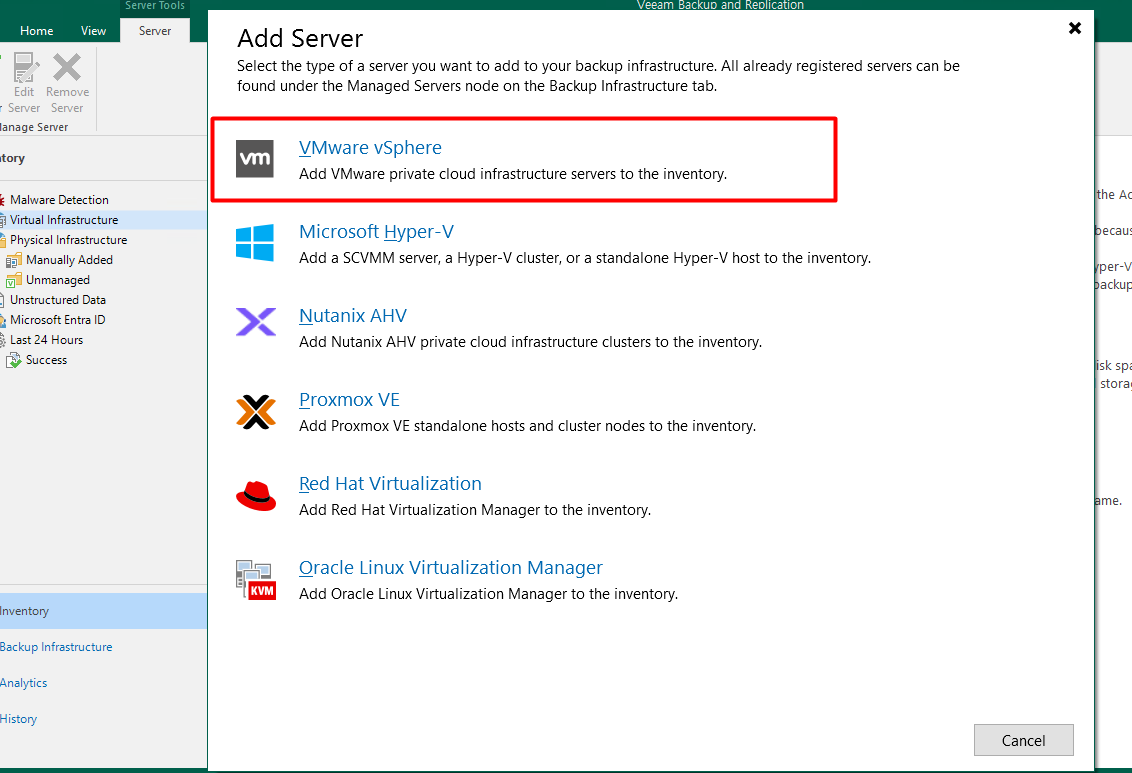Click the Manually Added folder icon
Screen dimensions: 1132x773
pos(14,260)
